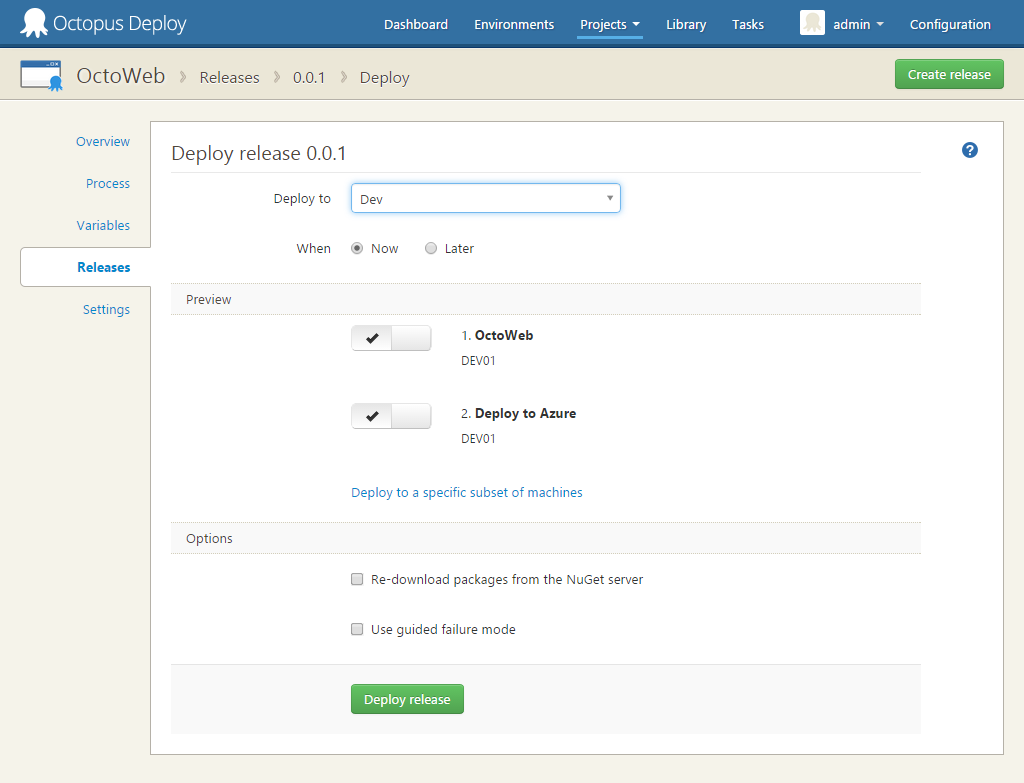Image resolution: width=1024 pixels, height=783 pixels.
Task: Open the Tasks section
Action: pos(747,24)
